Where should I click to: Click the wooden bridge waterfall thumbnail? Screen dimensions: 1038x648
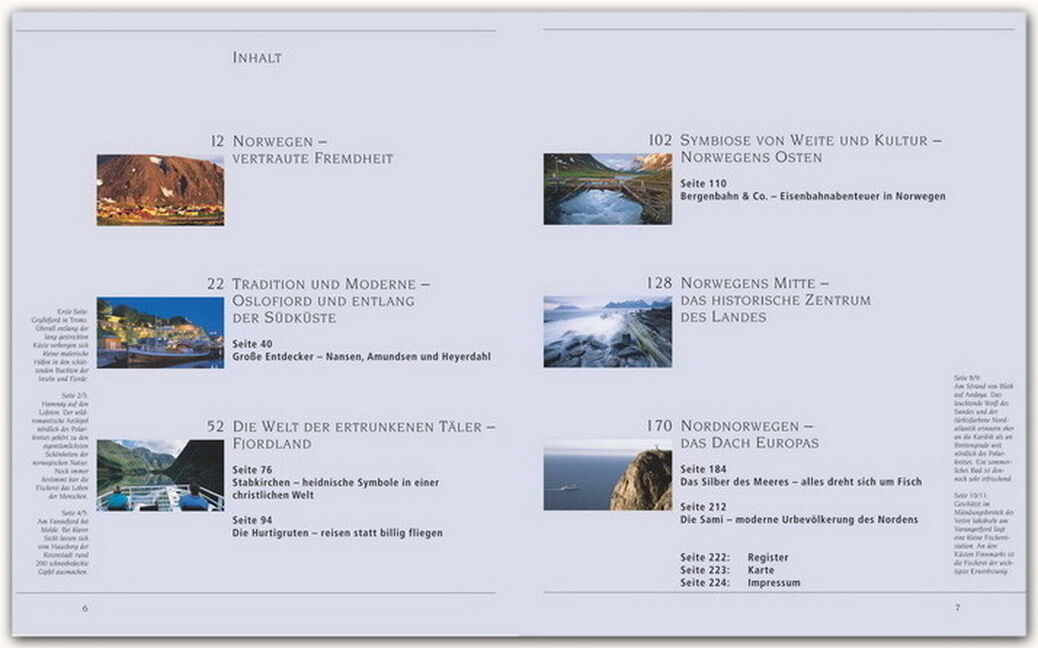[x=607, y=188]
